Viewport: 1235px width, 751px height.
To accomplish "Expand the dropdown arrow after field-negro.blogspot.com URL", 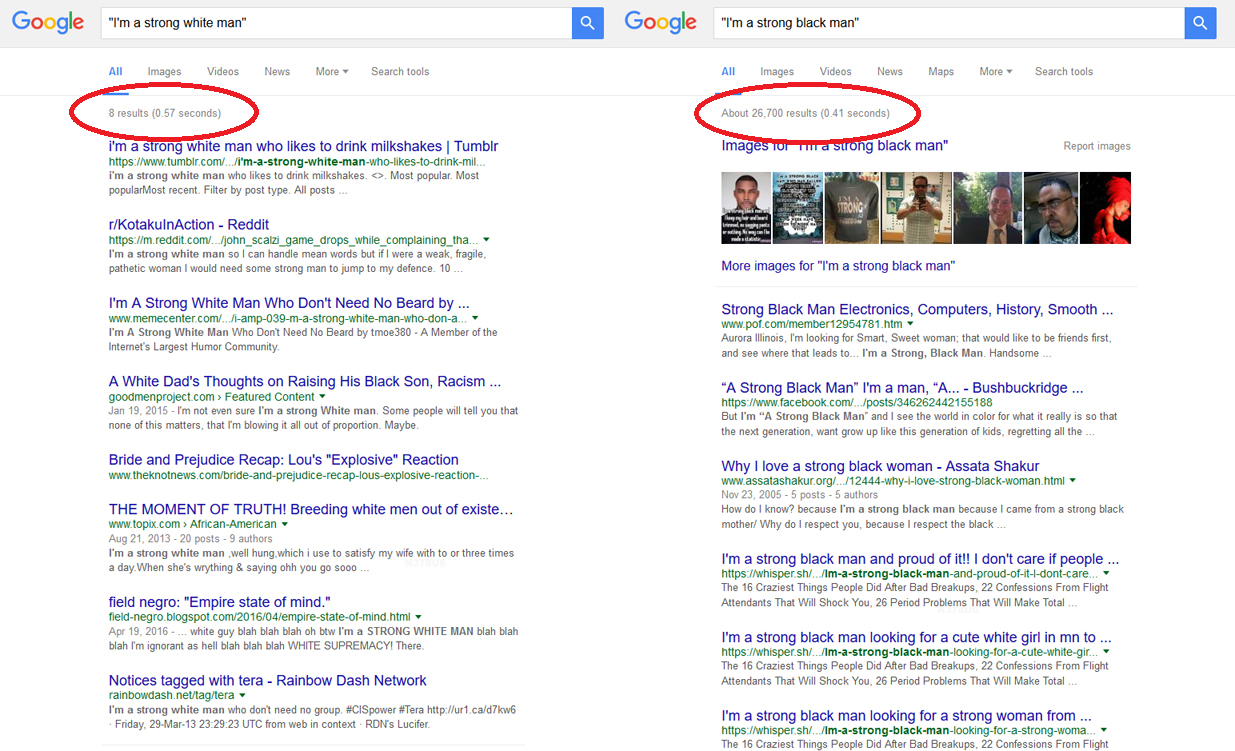I will tap(418, 617).
